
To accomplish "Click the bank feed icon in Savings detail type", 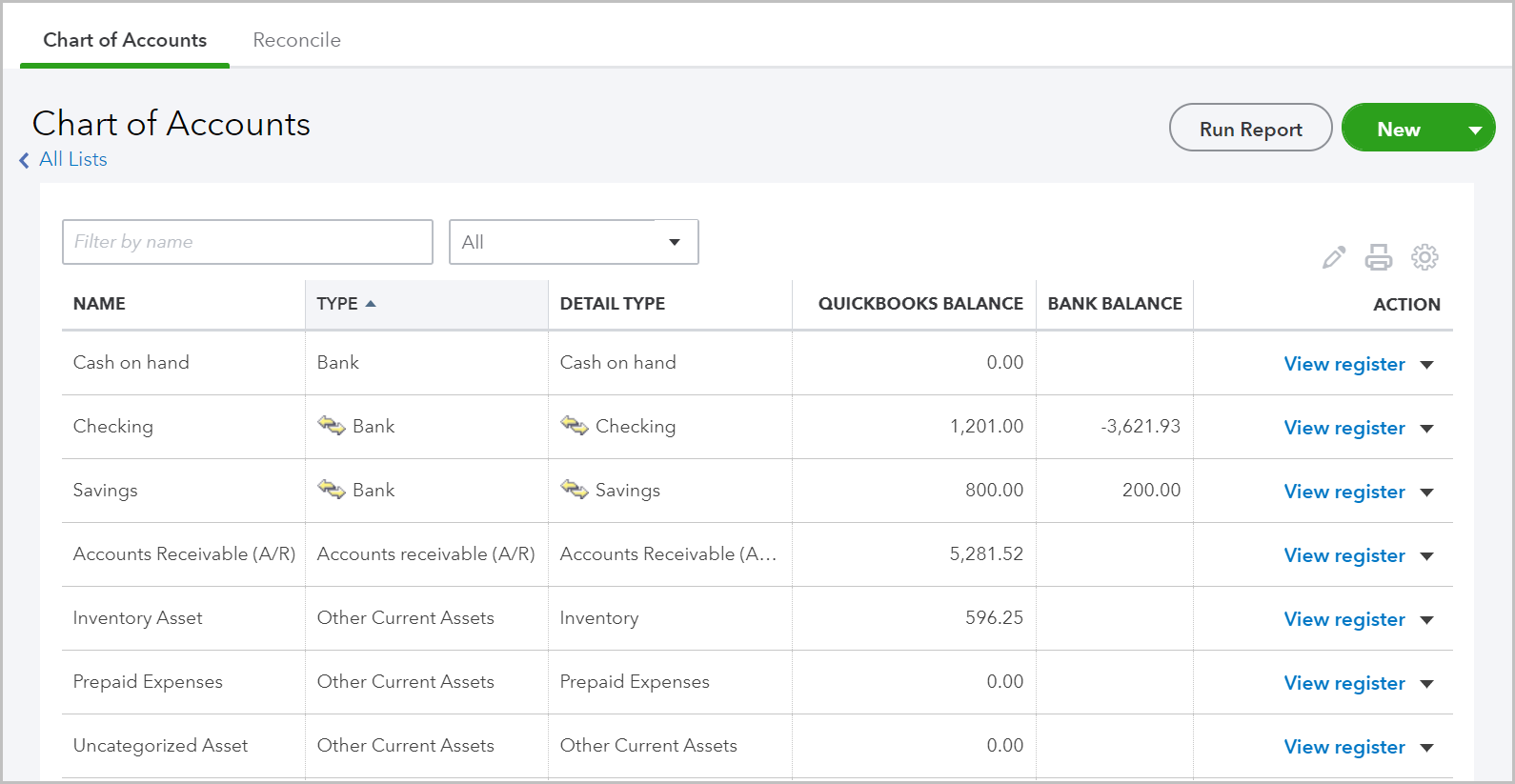I will pyautogui.click(x=575, y=490).
